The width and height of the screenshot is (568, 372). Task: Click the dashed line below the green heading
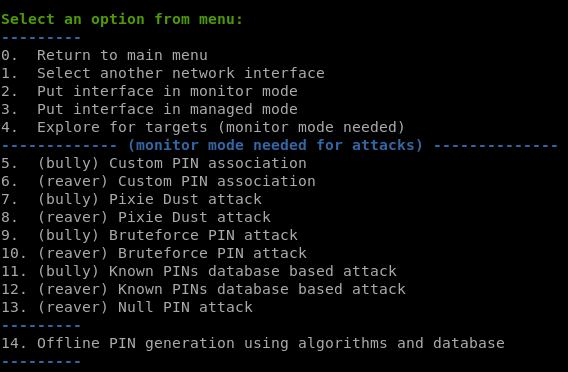[x=41, y=38]
